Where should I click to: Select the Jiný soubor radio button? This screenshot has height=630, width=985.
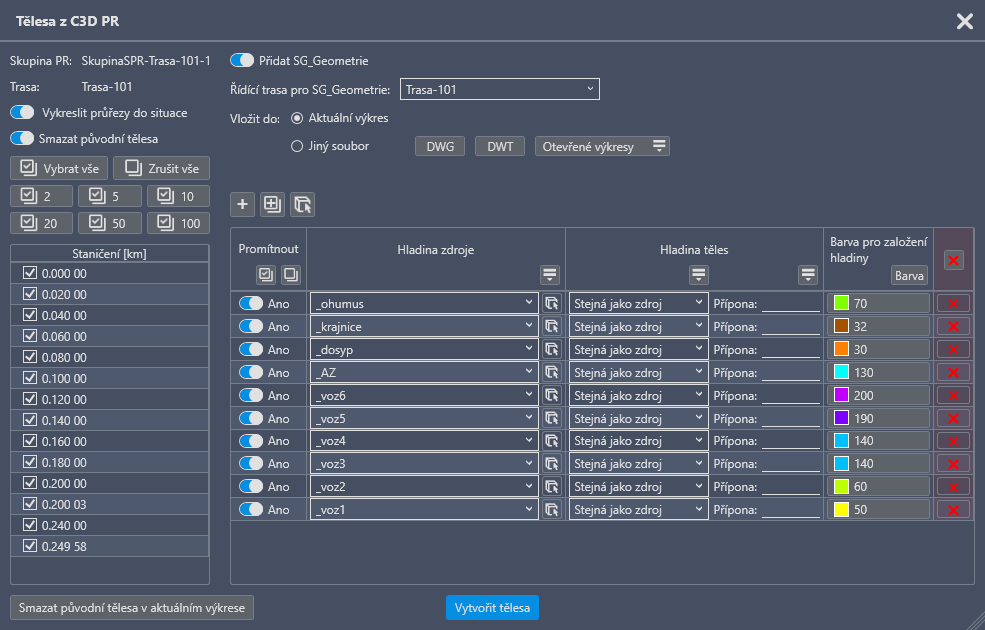tap(296, 146)
